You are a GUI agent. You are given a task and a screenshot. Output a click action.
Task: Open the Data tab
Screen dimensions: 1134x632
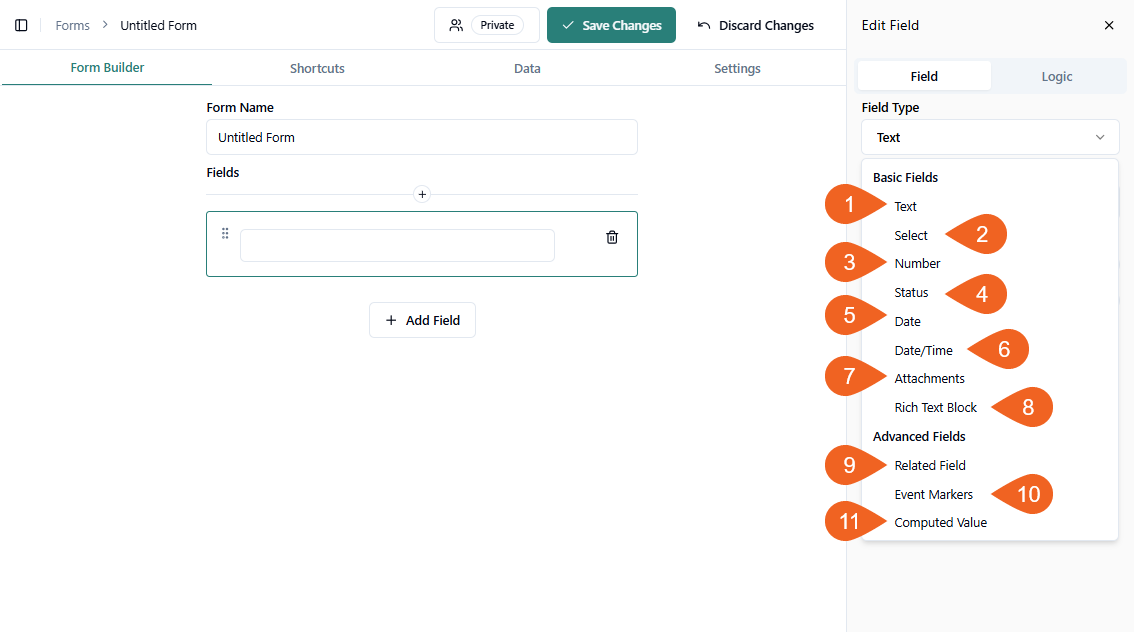pos(527,68)
